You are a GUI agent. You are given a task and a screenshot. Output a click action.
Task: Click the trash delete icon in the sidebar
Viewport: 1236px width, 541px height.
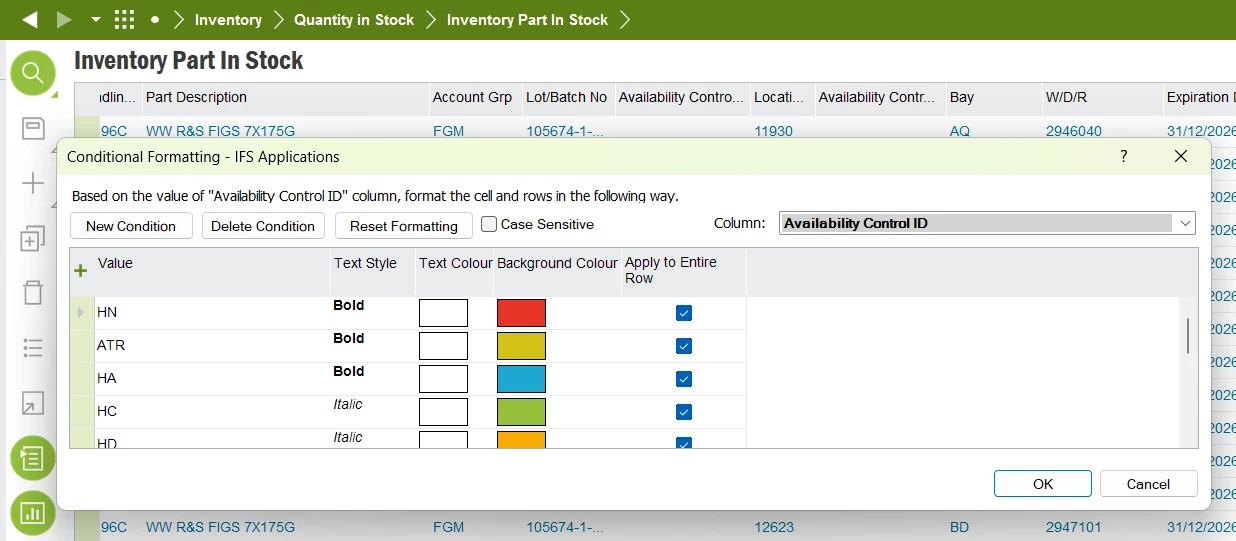[33, 293]
